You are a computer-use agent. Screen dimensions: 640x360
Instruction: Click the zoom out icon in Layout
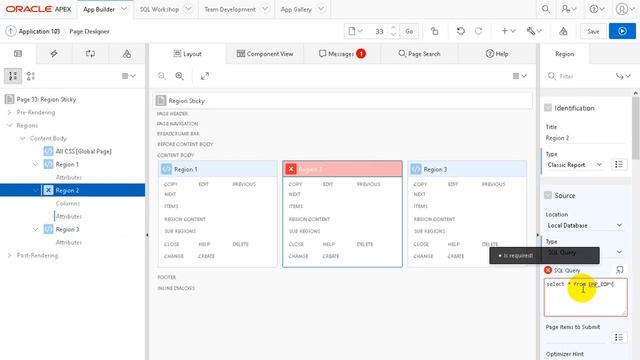click(x=162, y=76)
